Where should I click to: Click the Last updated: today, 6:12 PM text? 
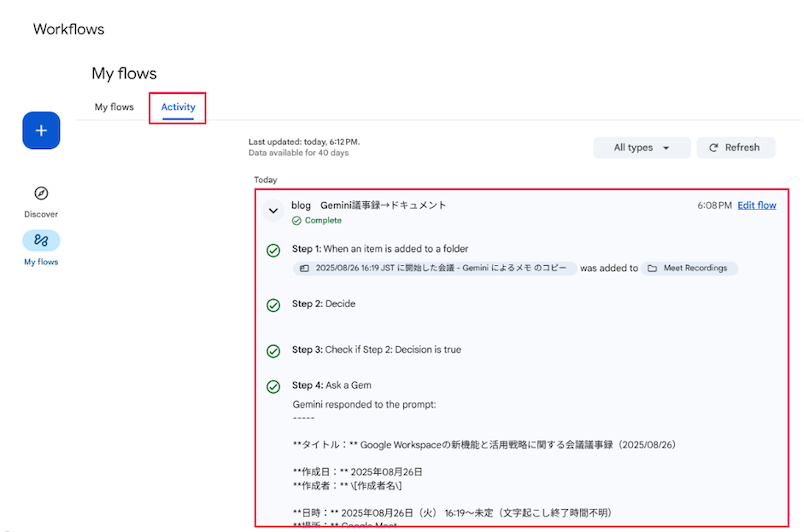tap(304, 141)
